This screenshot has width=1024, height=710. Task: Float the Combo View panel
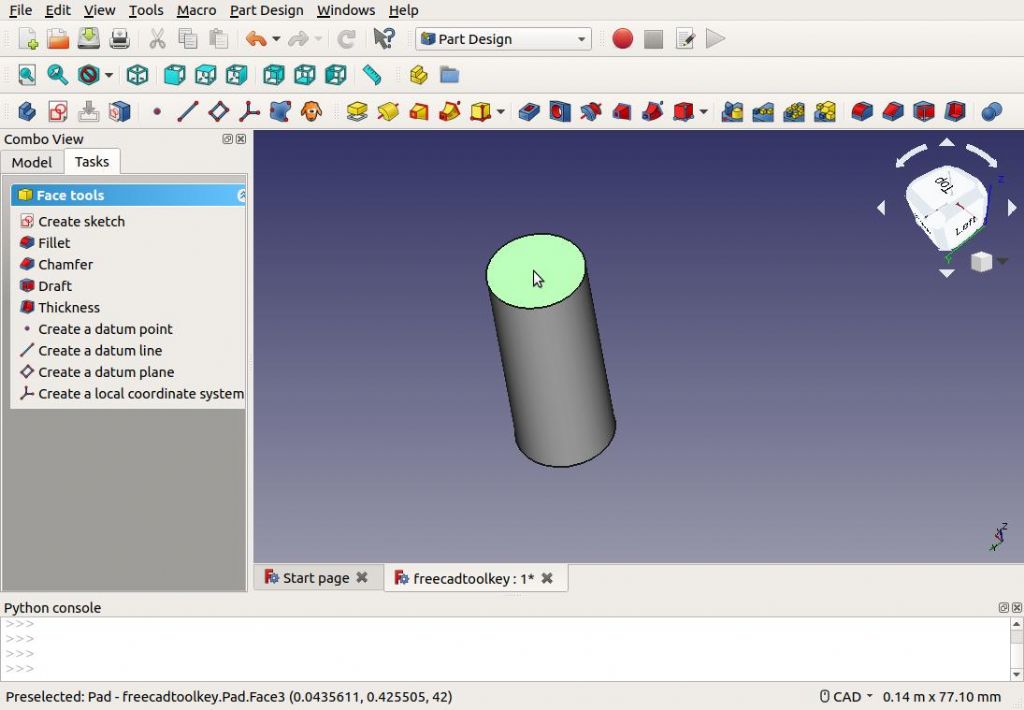point(227,139)
